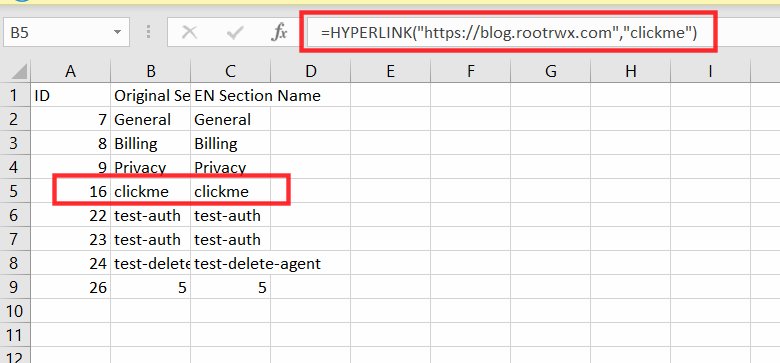Click the EN Section Name header cell
The width and height of the screenshot is (780, 363).
(x=230, y=95)
